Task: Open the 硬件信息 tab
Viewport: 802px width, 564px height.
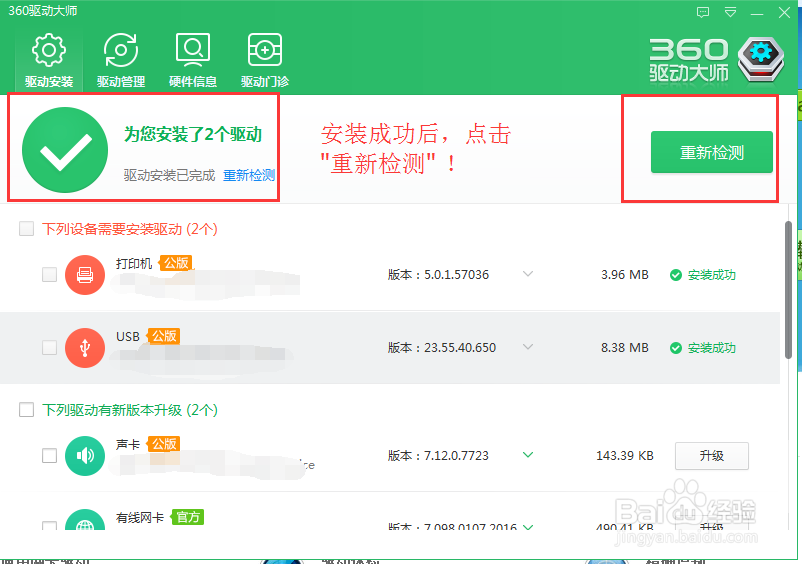Action: point(193,61)
